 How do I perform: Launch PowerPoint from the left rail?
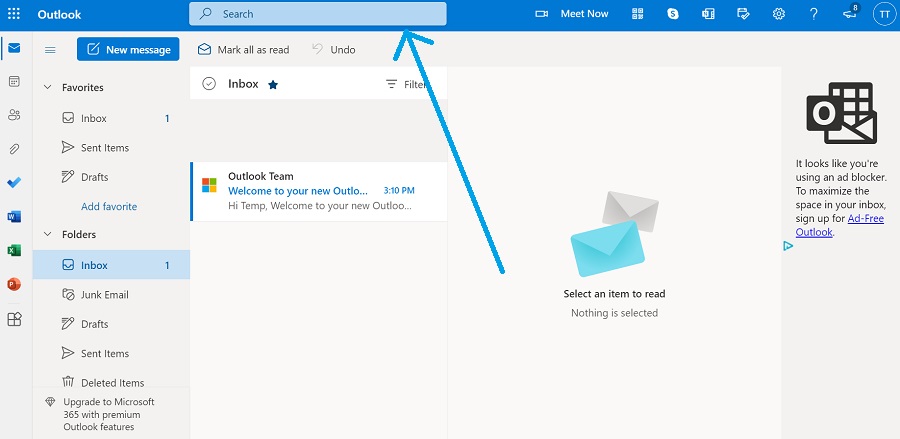pos(14,284)
